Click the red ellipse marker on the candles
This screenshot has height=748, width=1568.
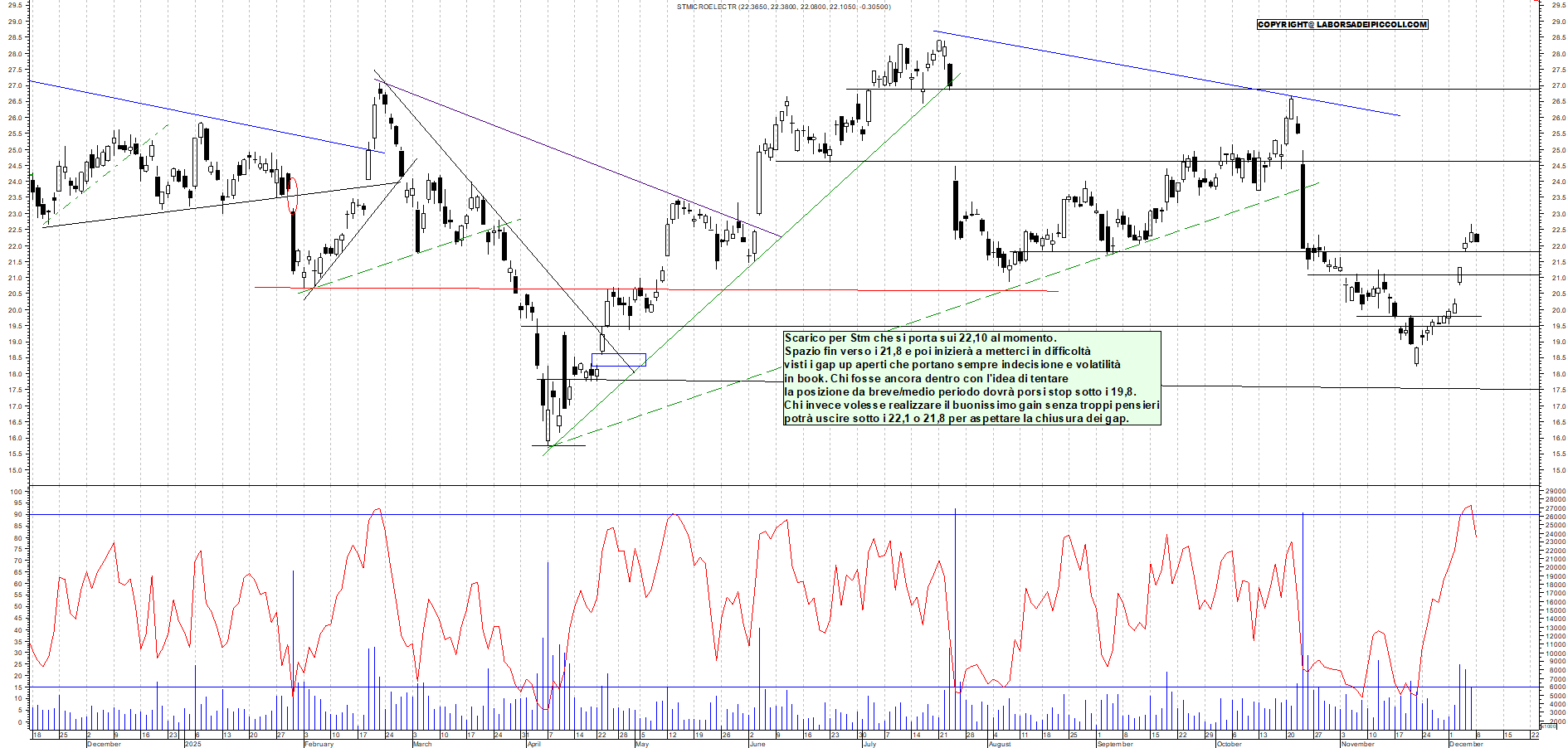(291, 194)
